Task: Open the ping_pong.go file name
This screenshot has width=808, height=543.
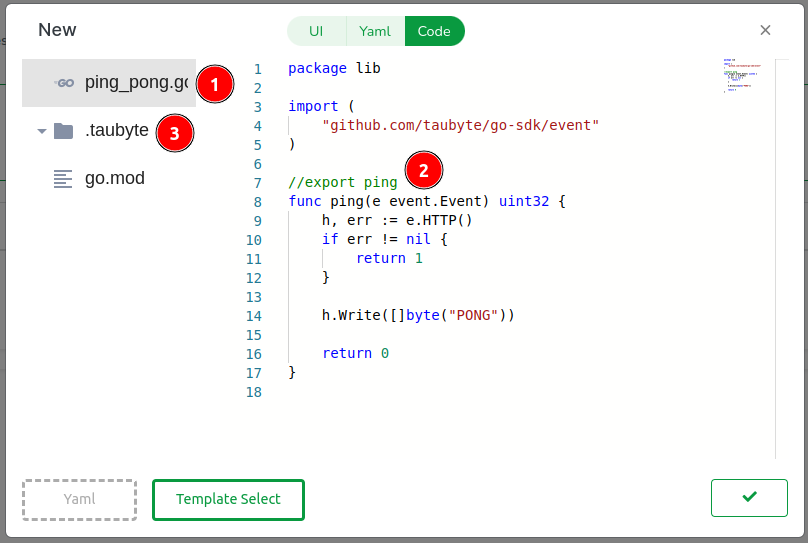Action: click(x=135, y=82)
